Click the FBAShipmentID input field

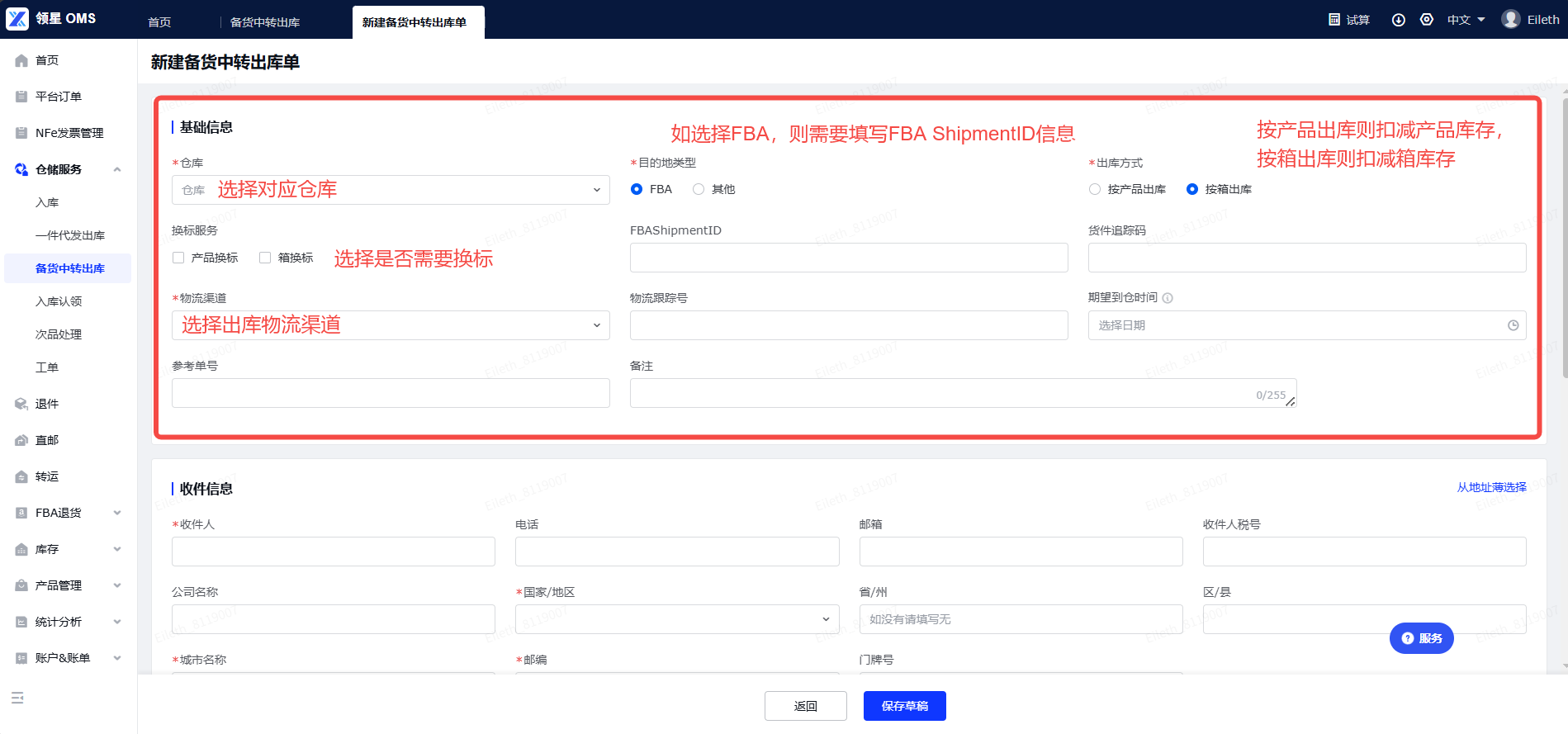coord(849,258)
